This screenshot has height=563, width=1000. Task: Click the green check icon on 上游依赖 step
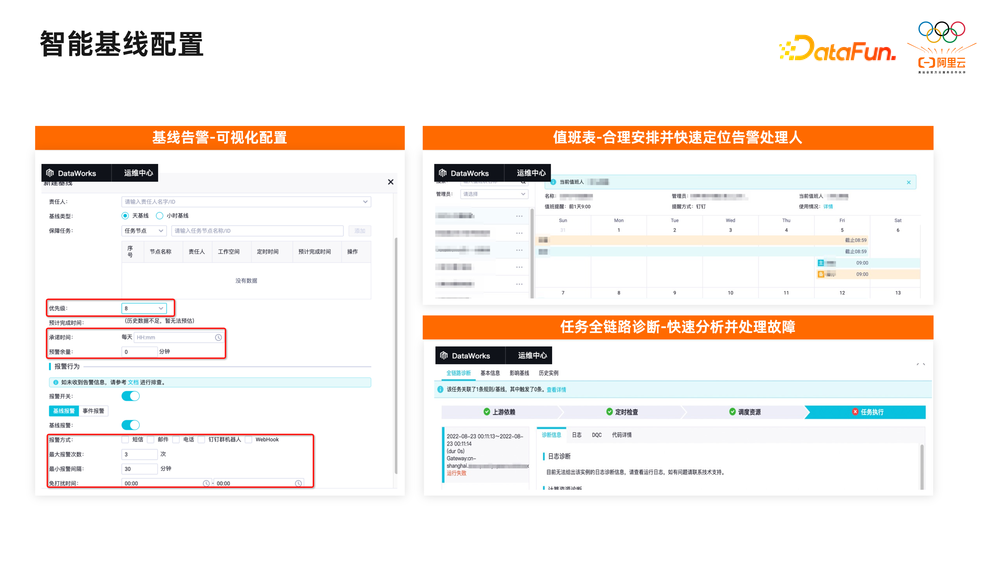coord(487,412)
